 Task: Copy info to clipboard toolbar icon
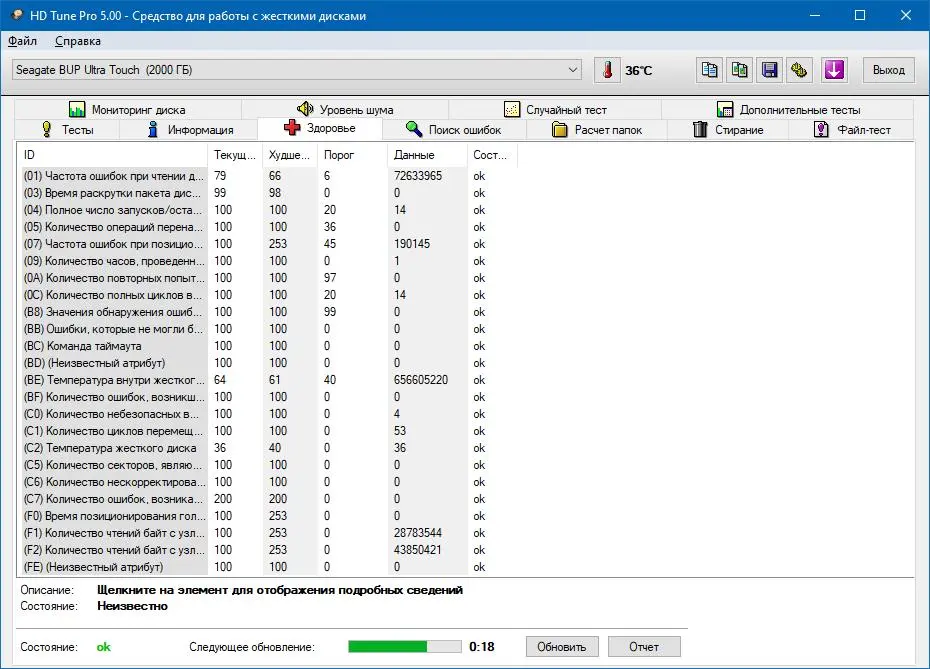[x=709, y=70]
